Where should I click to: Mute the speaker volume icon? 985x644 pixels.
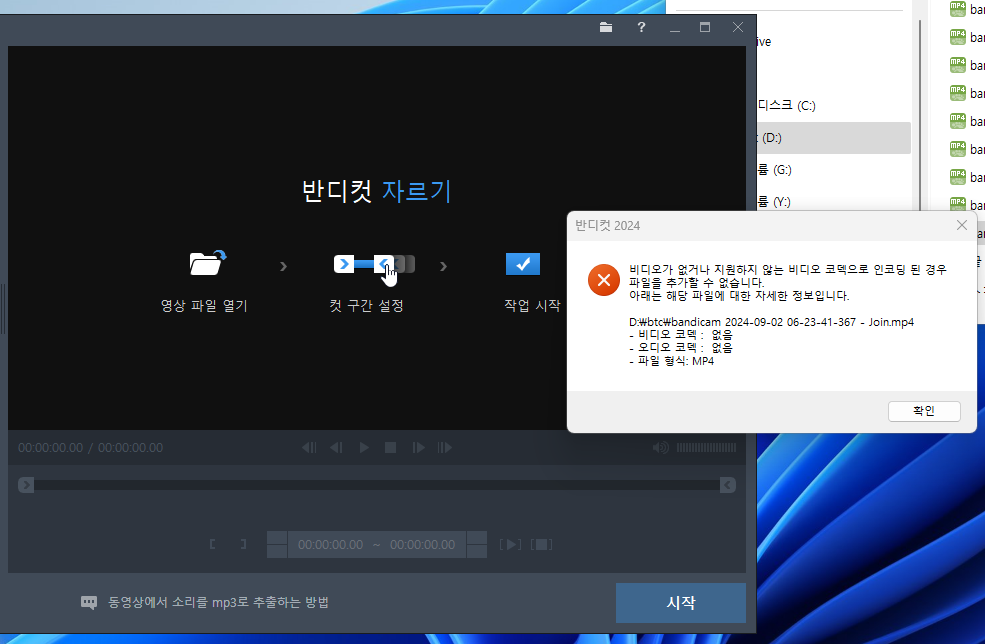pyautogui.click(x=660, y=447)
